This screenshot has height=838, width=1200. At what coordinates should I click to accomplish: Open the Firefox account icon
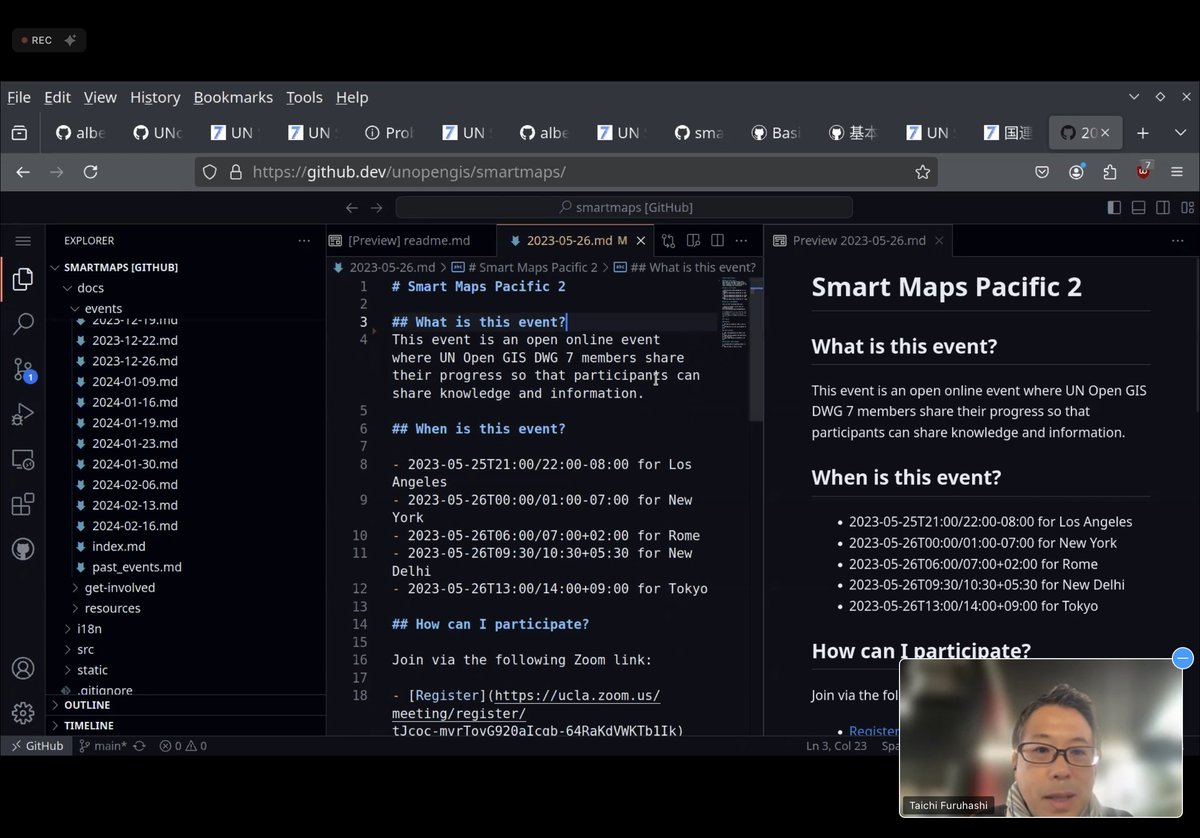point(1076,172)
